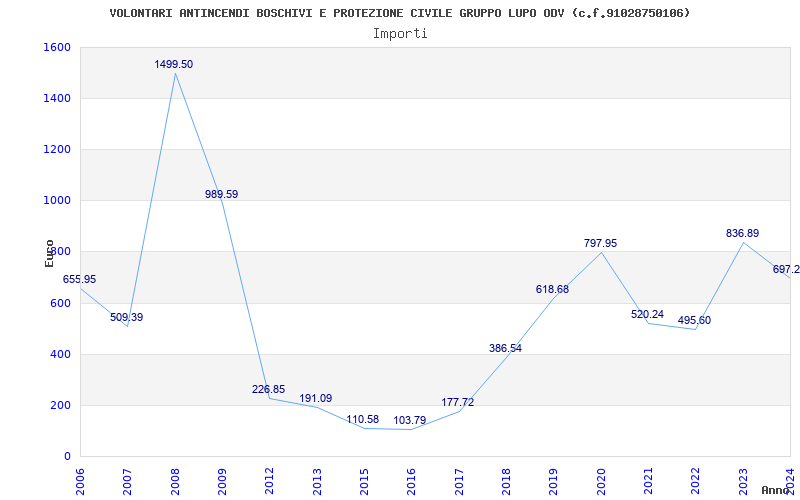Select the Euro y-axis title
Screen dimensions: 800x500
49,253
